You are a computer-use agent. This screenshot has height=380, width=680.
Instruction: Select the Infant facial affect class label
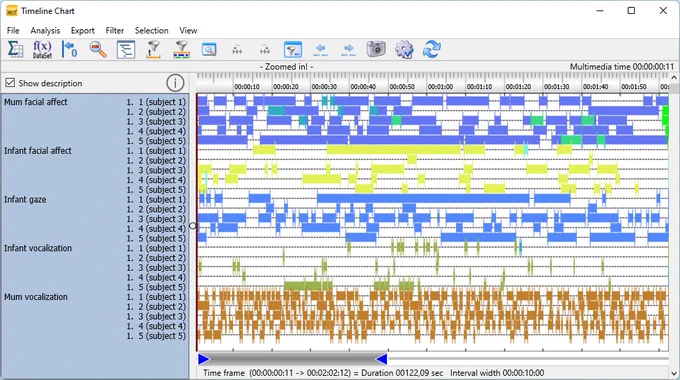[x=38, y=151]
